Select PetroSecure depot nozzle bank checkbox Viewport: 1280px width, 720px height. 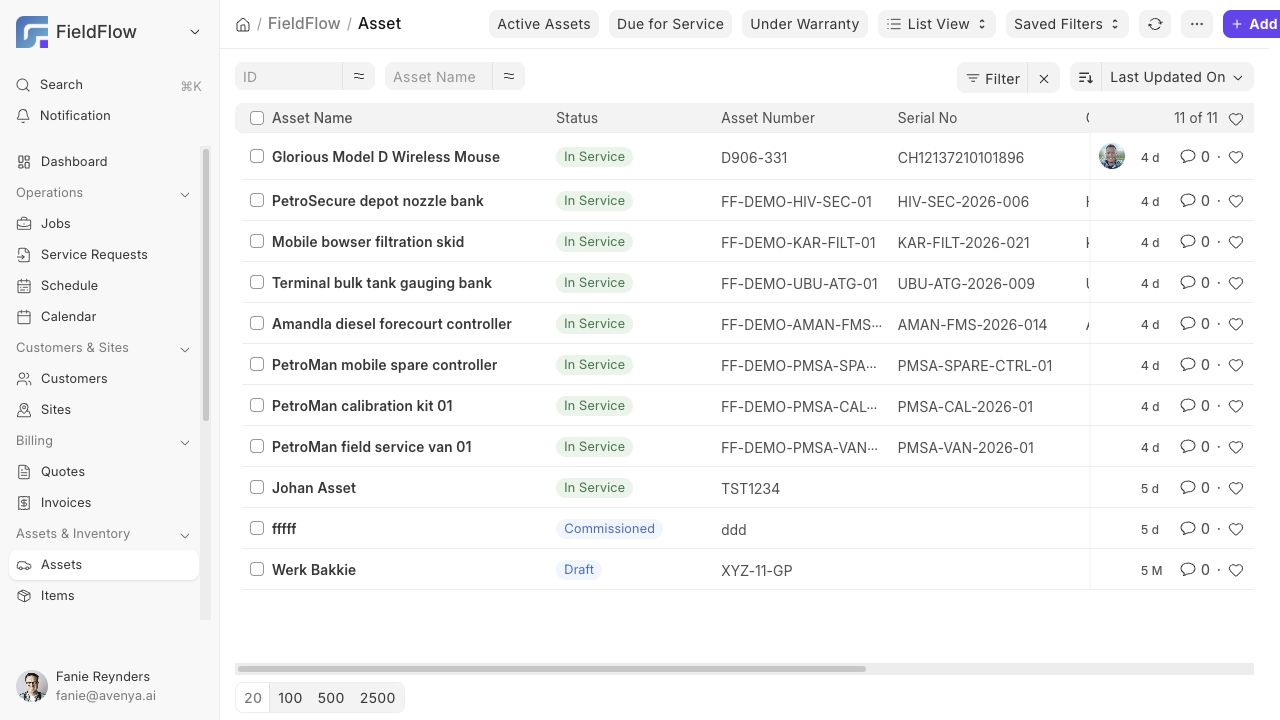tap(257, 200)
